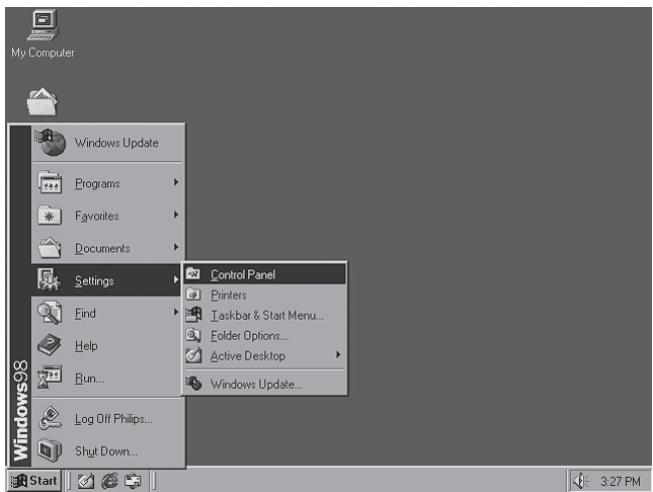Click the Run hourglass icon
Image resolution: width=653 pixels, height=492 pixels.
pyautogui.click(x=49, y=377)
